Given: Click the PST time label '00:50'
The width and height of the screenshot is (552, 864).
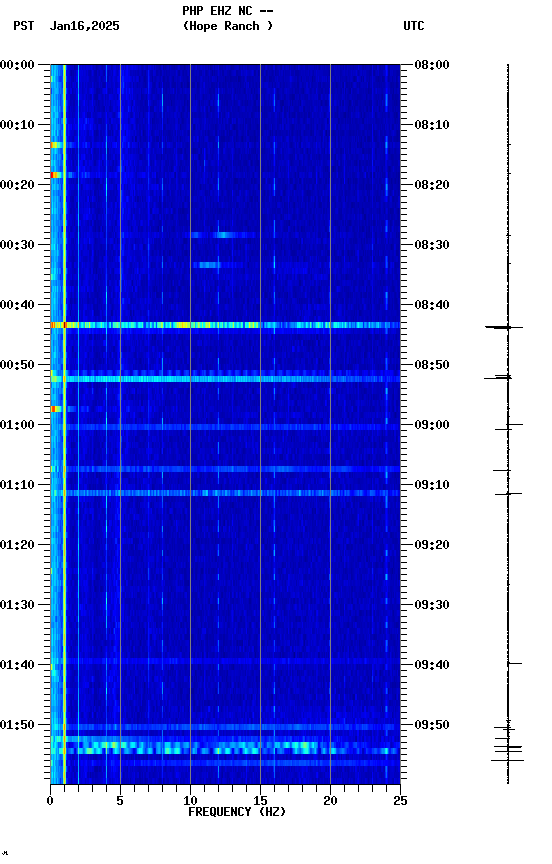Looking at the screenshot, I should [x=17, y=365].
